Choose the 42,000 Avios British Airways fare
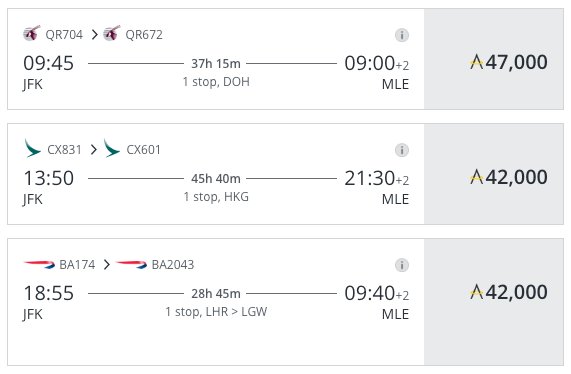The height and width of the screenshot is (374, 571). click(493, 302)
